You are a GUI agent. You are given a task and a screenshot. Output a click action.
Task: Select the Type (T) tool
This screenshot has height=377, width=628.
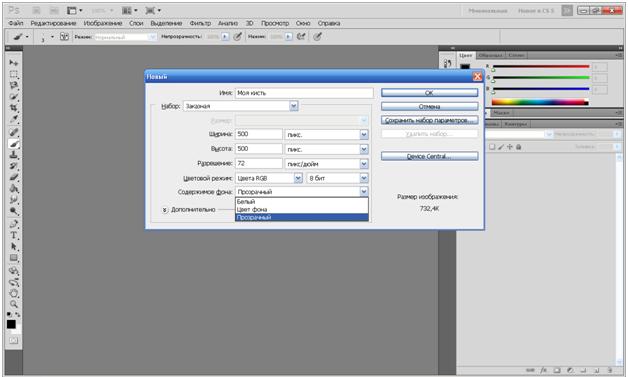coord(14,235)
